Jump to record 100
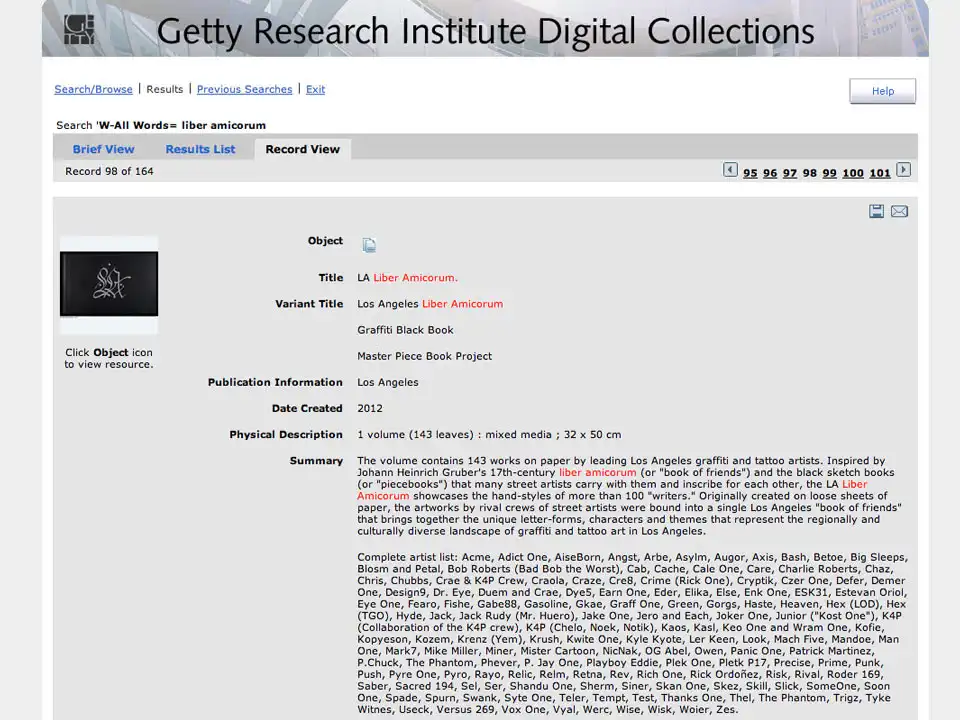Viewport: 960px width, 720px height. (853, 172)
